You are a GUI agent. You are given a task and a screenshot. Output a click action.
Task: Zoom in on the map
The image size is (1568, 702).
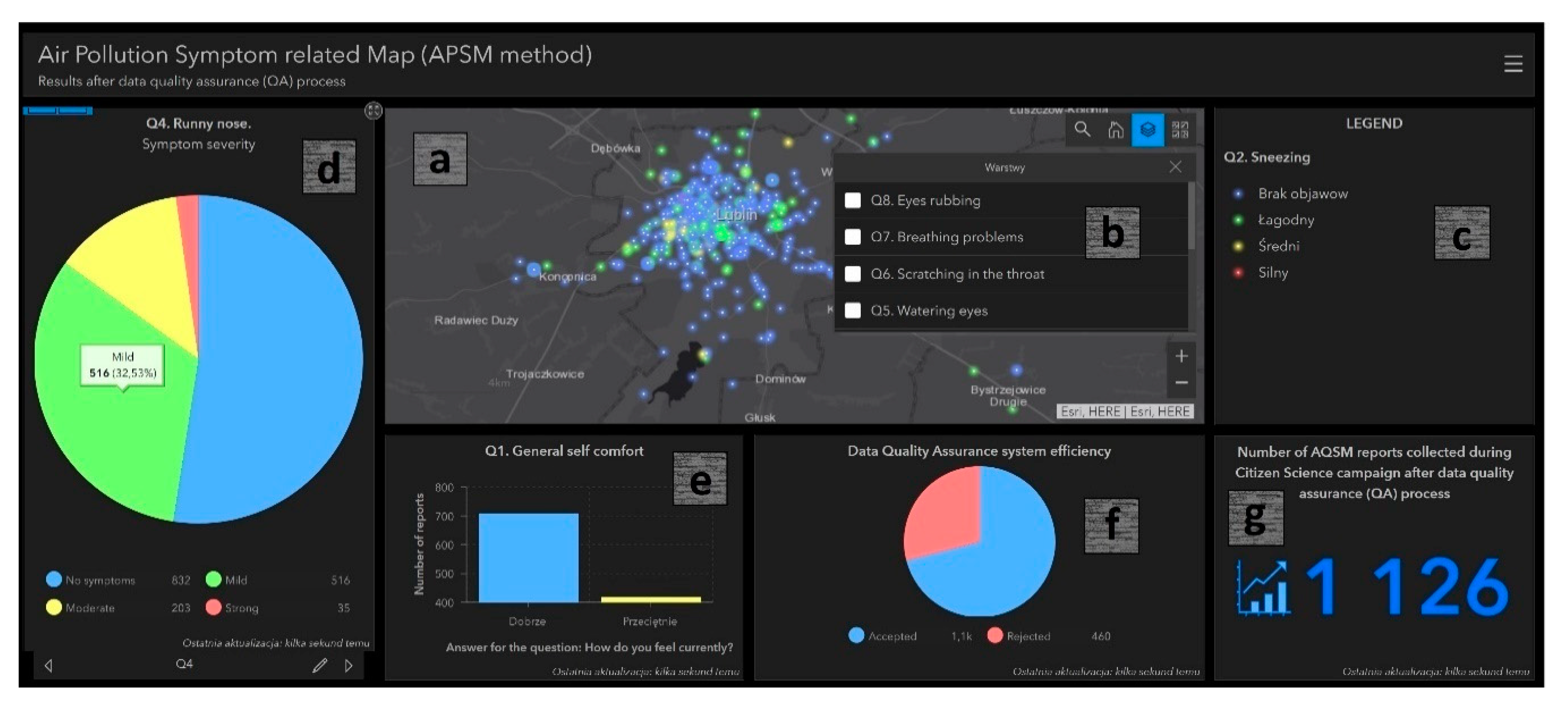(x=1181, y=357)
